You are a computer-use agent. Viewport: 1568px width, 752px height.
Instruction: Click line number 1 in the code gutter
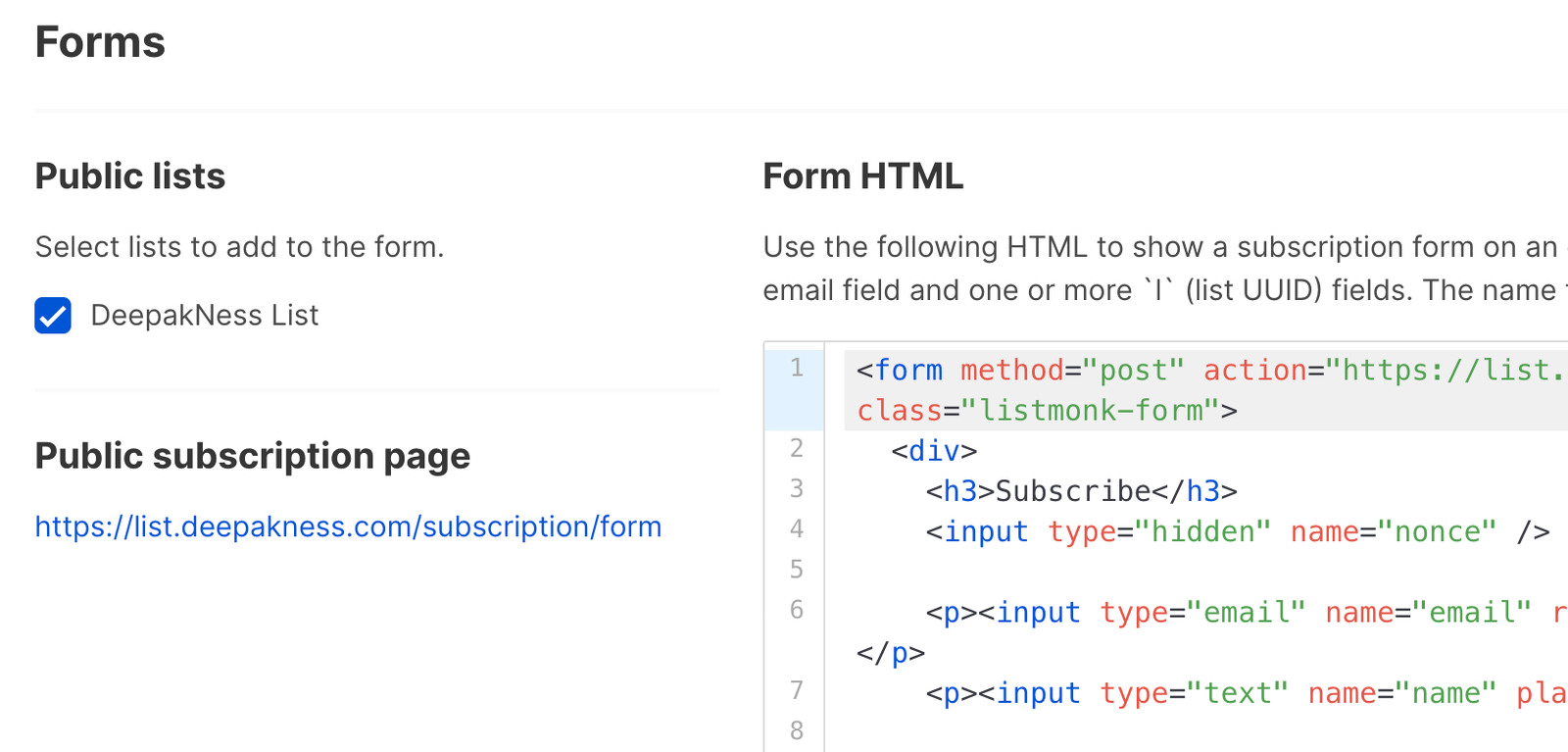click(x=796, y=369)
